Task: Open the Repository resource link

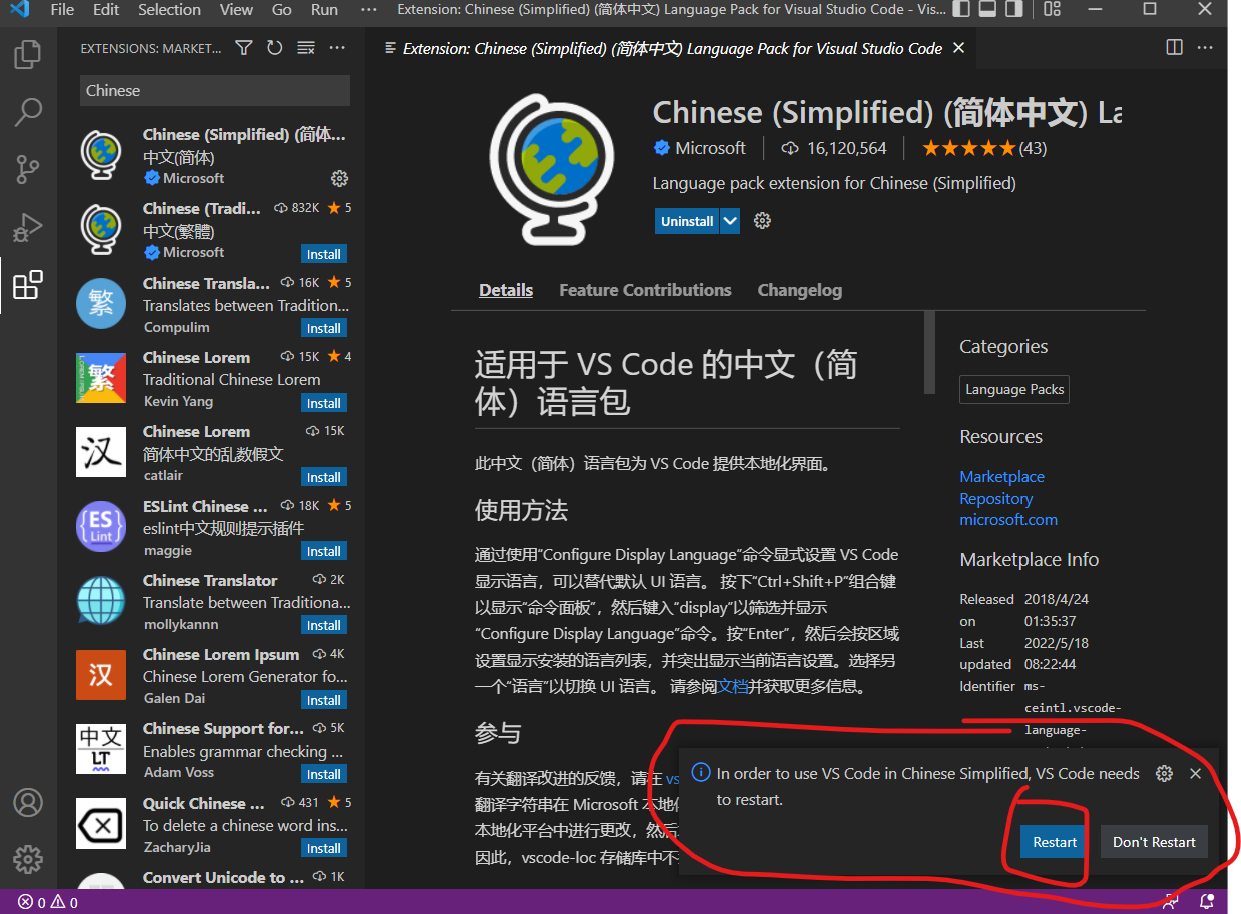Action: 996,498
